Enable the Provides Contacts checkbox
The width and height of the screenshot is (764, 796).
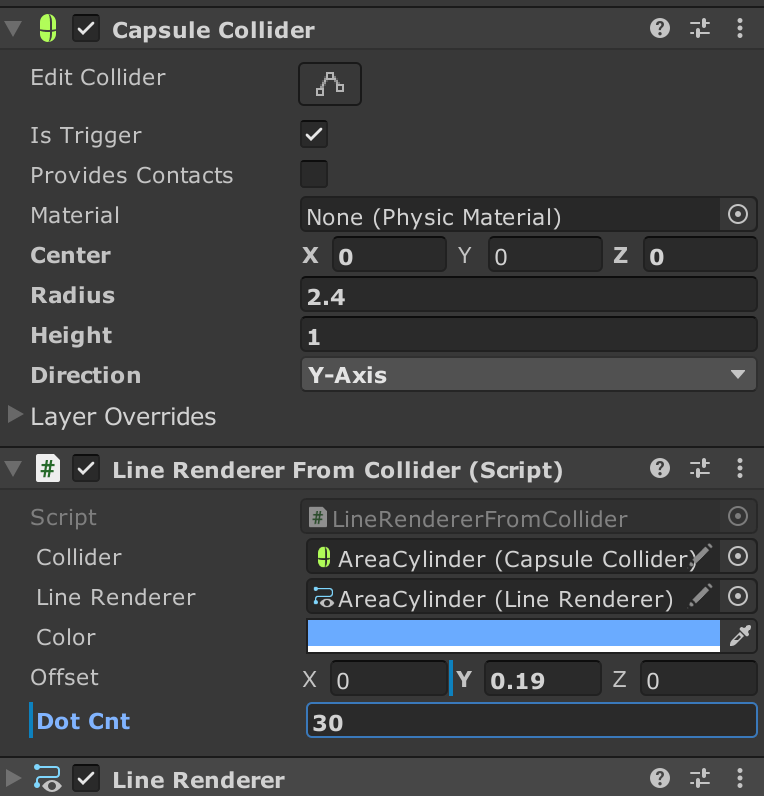(x=314, y=174)
